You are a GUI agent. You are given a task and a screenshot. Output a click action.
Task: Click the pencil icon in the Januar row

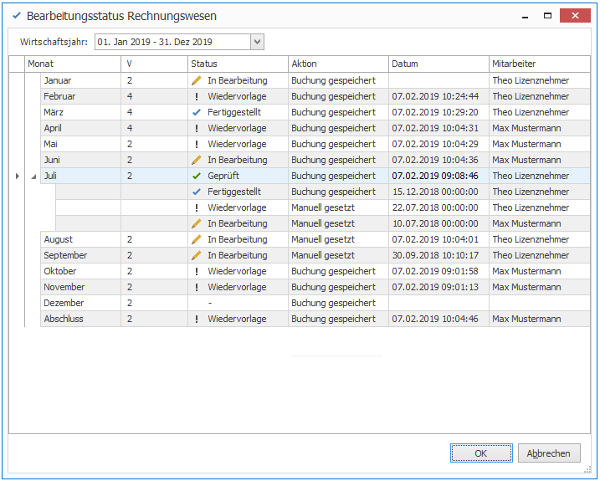click(x=196, y=80)
